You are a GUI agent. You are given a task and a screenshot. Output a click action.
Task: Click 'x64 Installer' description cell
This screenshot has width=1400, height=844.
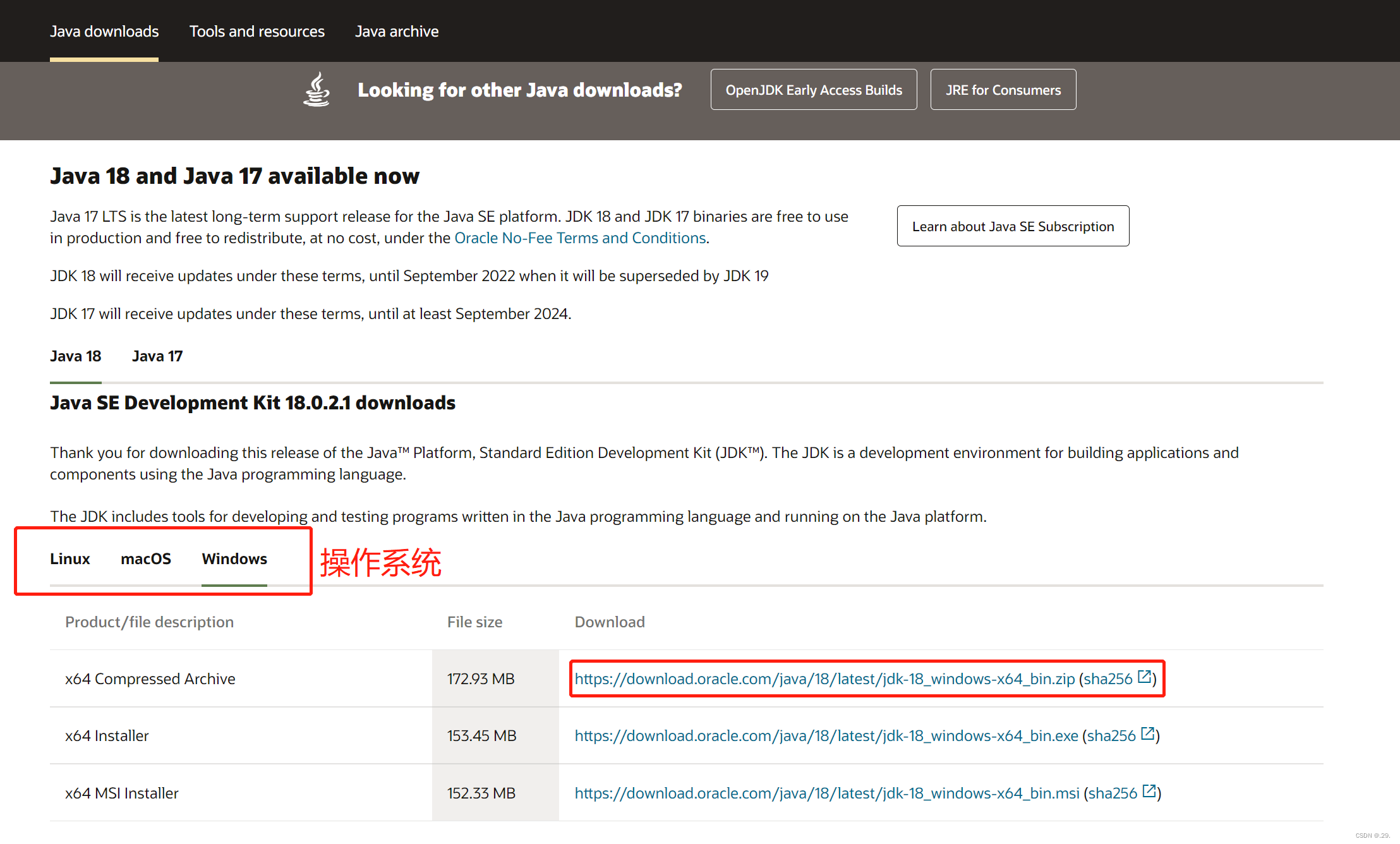[x=241, y=736]
